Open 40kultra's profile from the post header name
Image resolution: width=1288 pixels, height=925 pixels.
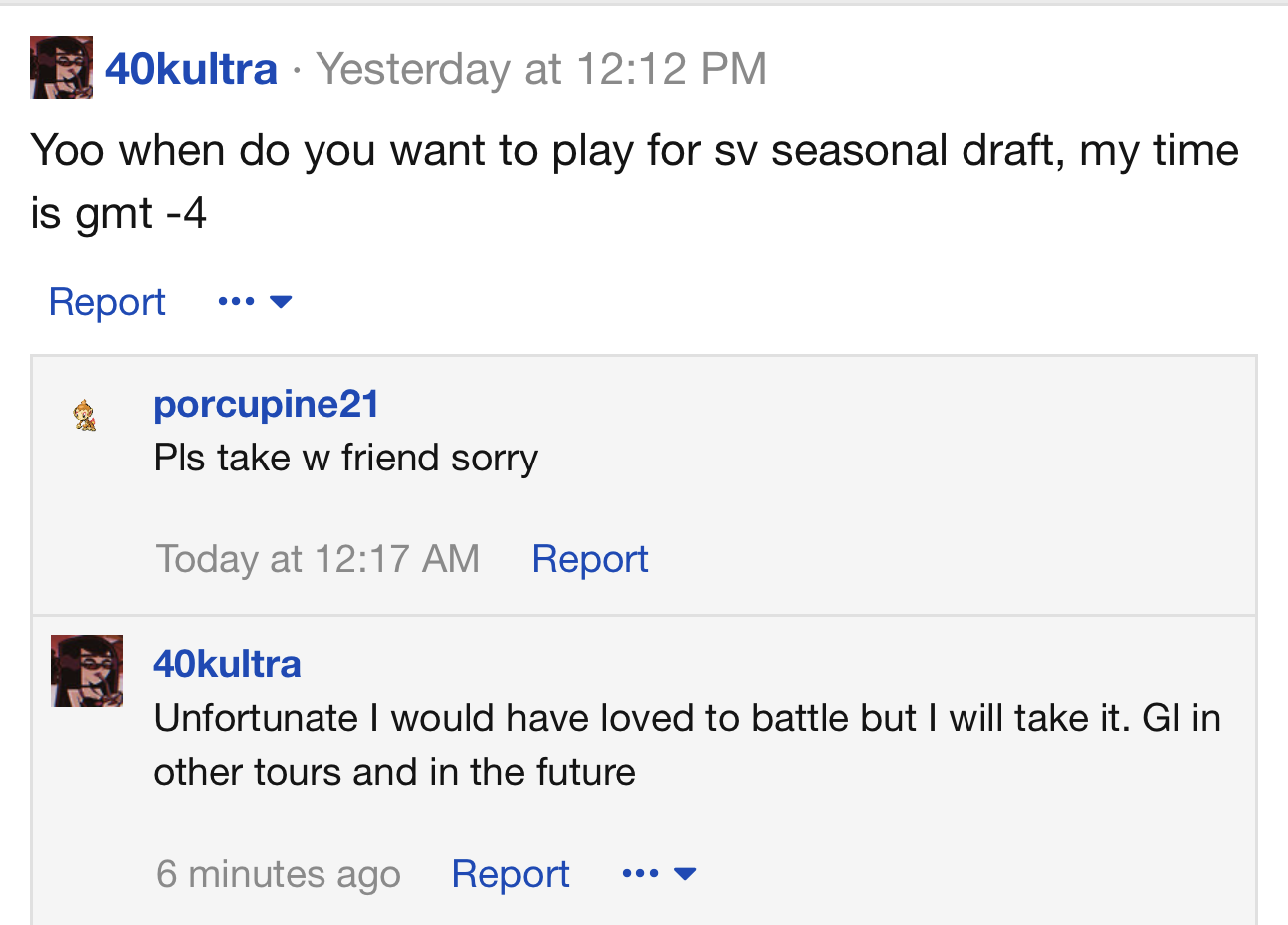191,69
